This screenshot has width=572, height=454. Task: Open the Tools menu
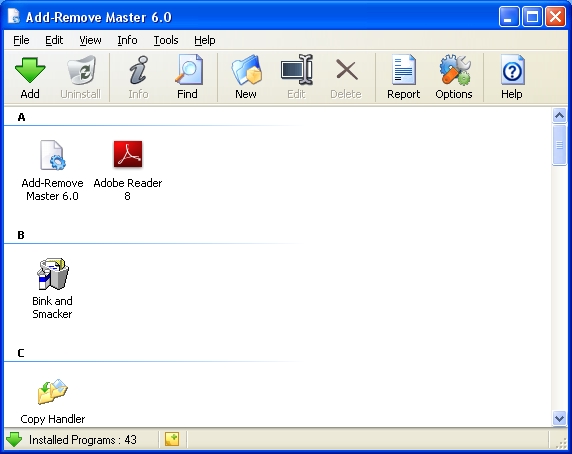point(166,40)
